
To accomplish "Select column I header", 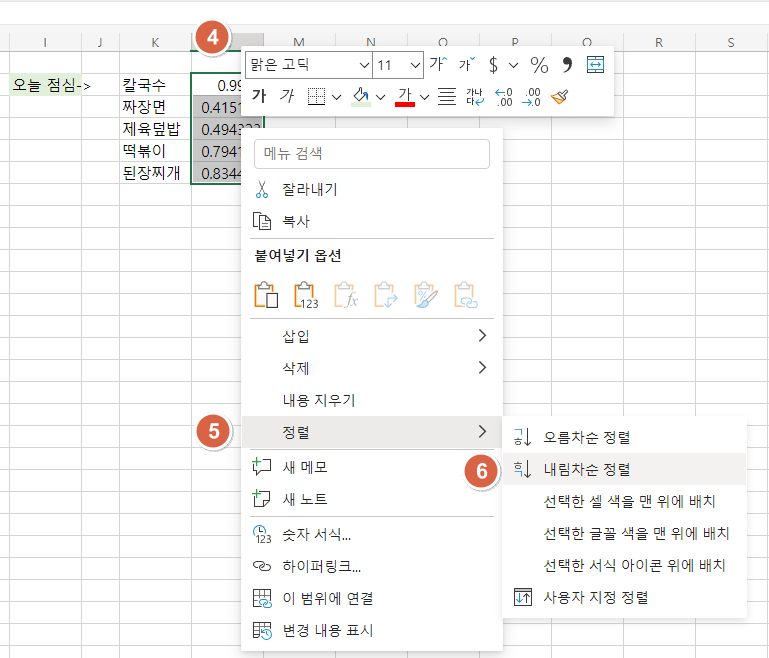I will tap(45, 43).
